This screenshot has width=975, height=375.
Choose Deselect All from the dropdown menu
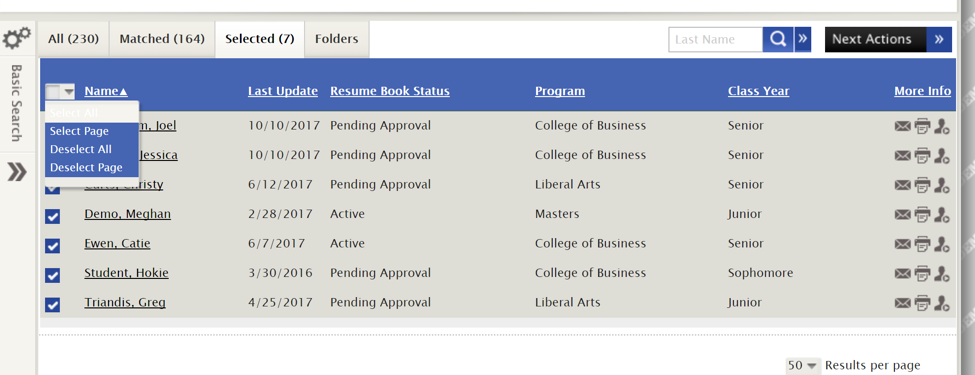(x=81, y=149)
